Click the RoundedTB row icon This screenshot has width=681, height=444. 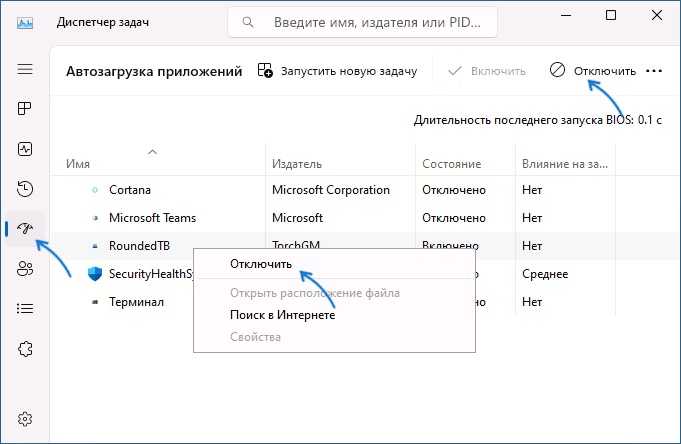96,246
